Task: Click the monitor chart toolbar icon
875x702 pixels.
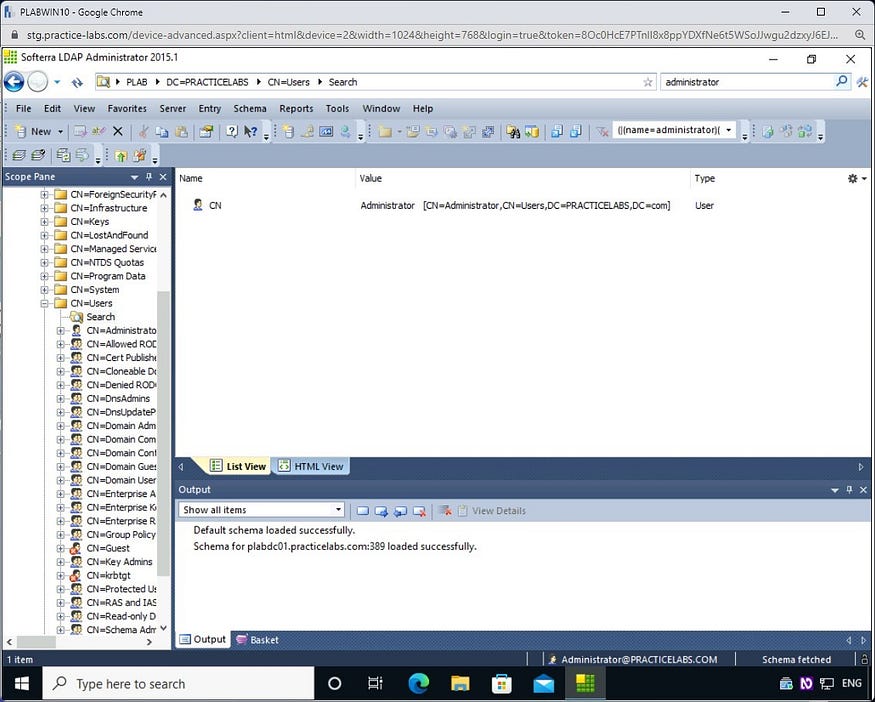Action: pyautogui.click(x=326, y=132)
